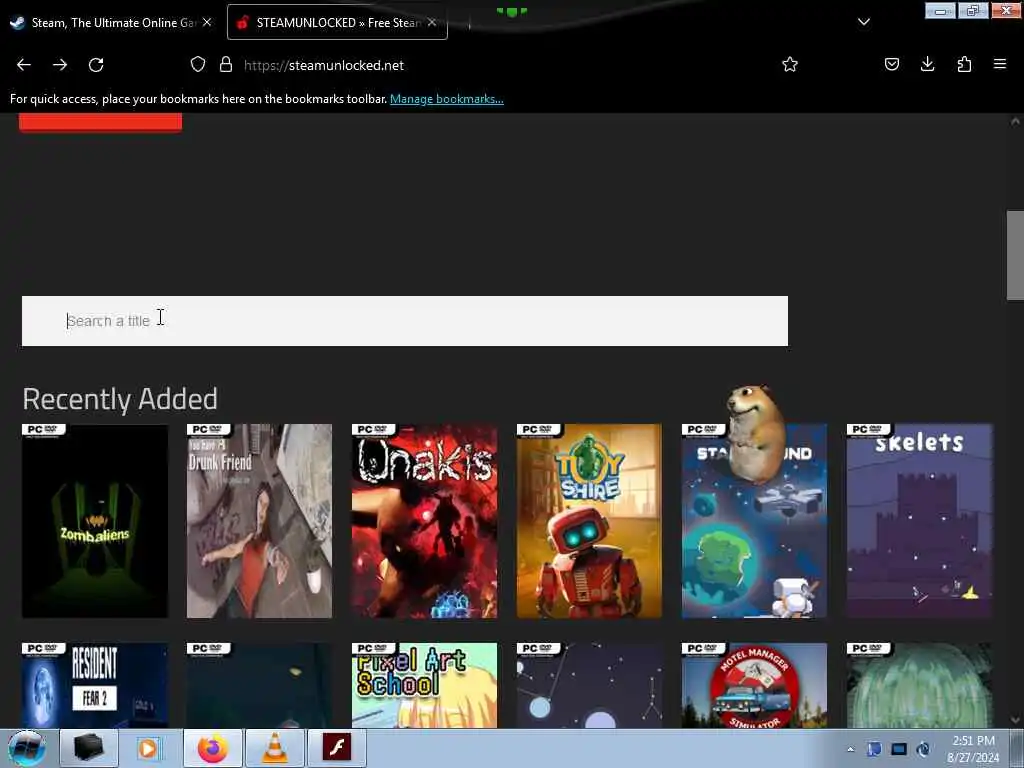Click the Recently Added heading
1024x768 pixels.
120,399
